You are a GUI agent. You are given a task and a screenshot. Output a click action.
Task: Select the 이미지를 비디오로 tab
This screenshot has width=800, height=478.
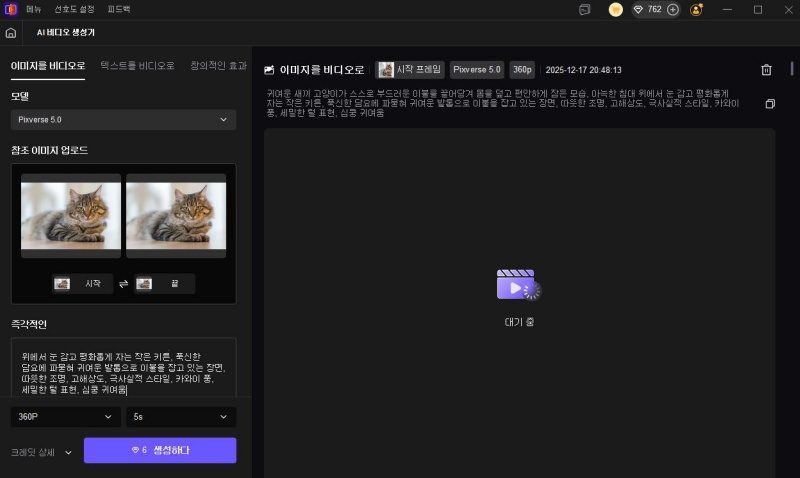pyautogui.click(x=47, y=66)
